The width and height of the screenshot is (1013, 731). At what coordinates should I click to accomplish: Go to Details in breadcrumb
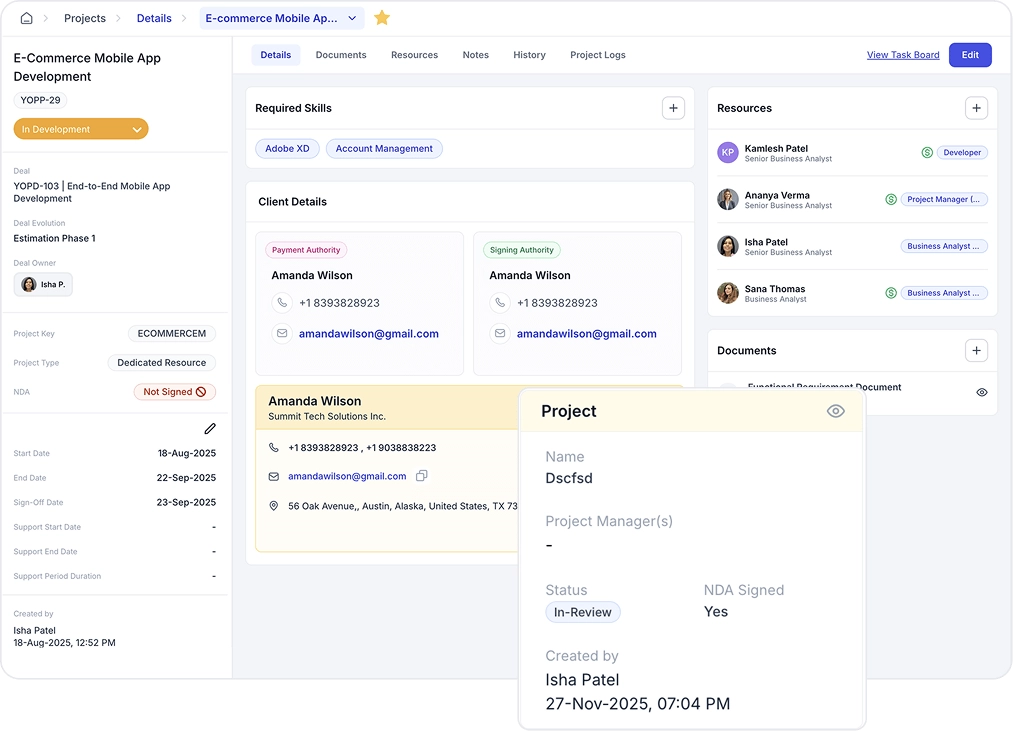coord(154,18)
